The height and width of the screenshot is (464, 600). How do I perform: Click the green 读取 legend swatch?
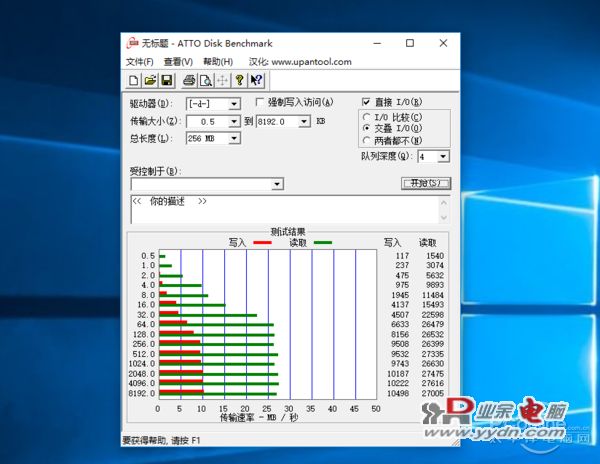[323, 243]
